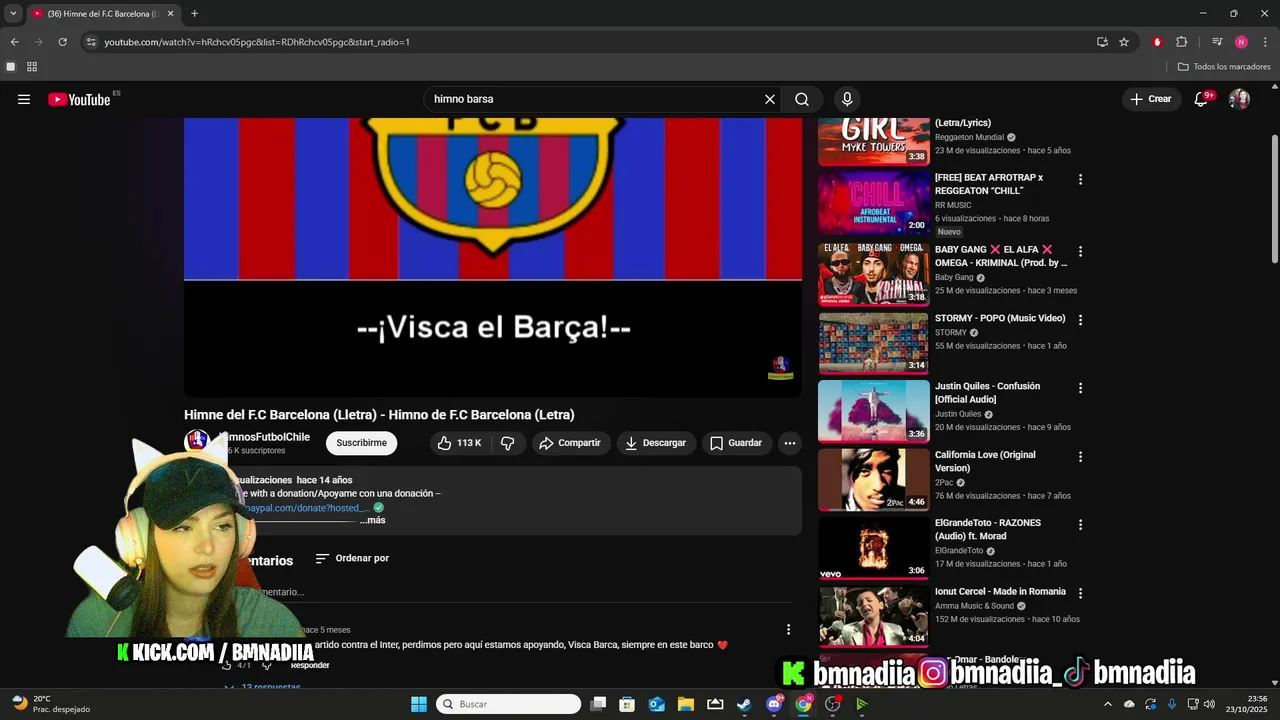Click Responder on the top comment
The width and height of the screenshot is (1280, 720).
click(x=310, y=665)
